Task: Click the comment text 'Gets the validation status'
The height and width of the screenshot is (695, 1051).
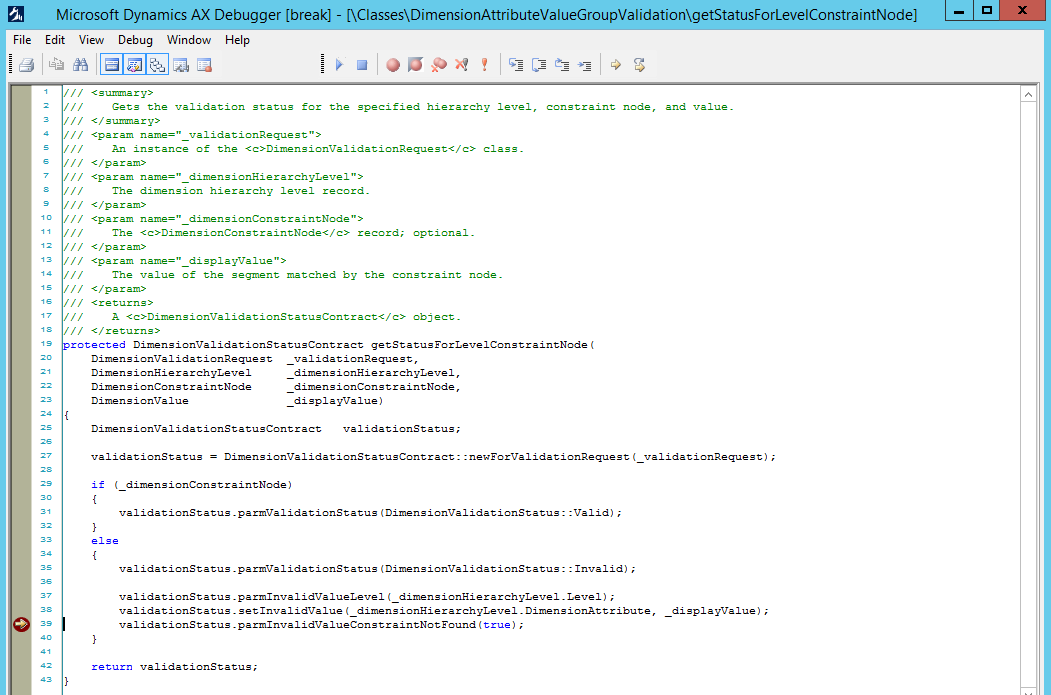Action: pyautogui.click(x=202, y=107)
